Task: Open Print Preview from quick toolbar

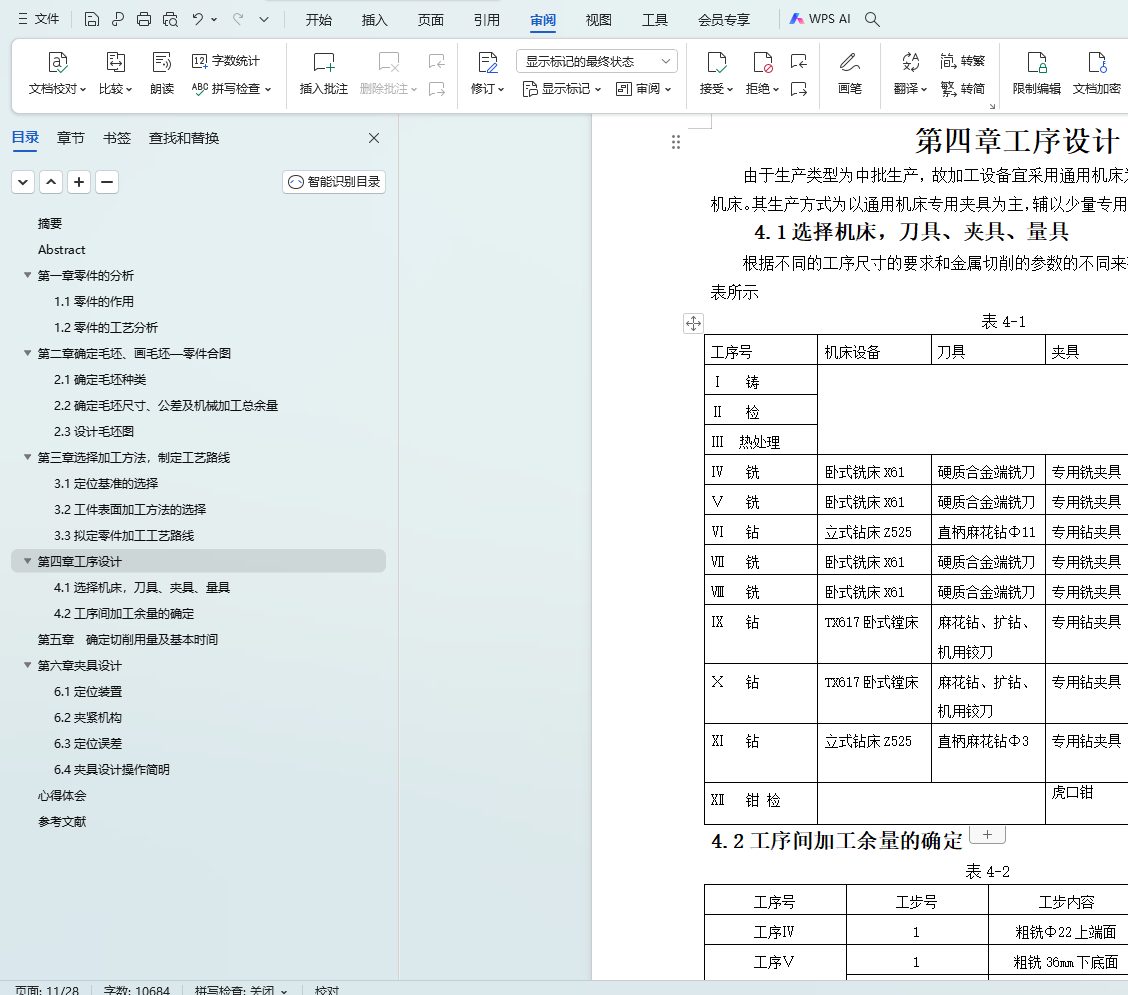Action: click(x=170, y=19)
